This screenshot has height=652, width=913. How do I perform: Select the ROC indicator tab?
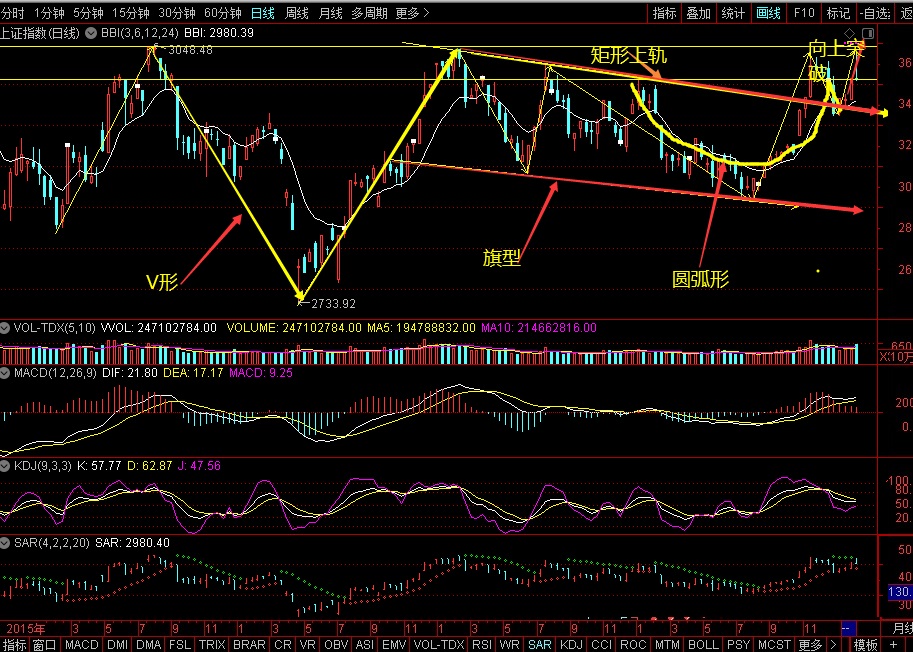tap(633, 644)
